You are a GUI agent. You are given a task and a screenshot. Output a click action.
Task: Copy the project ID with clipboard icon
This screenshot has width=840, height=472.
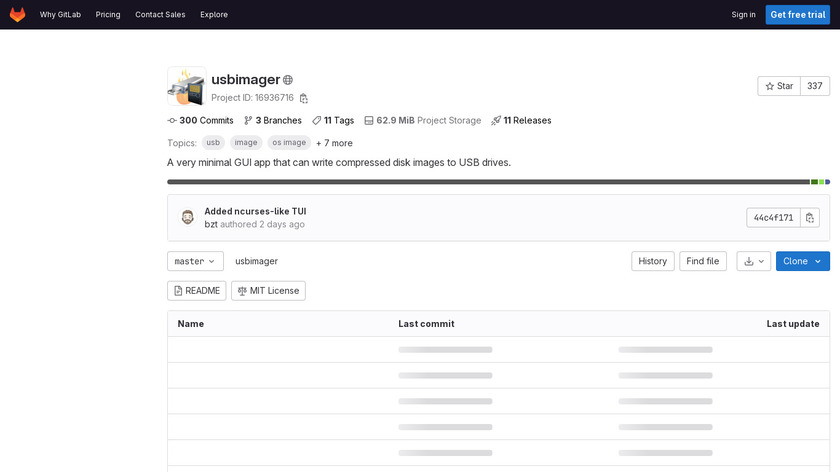pyautogui.click(x=304, y=98)
